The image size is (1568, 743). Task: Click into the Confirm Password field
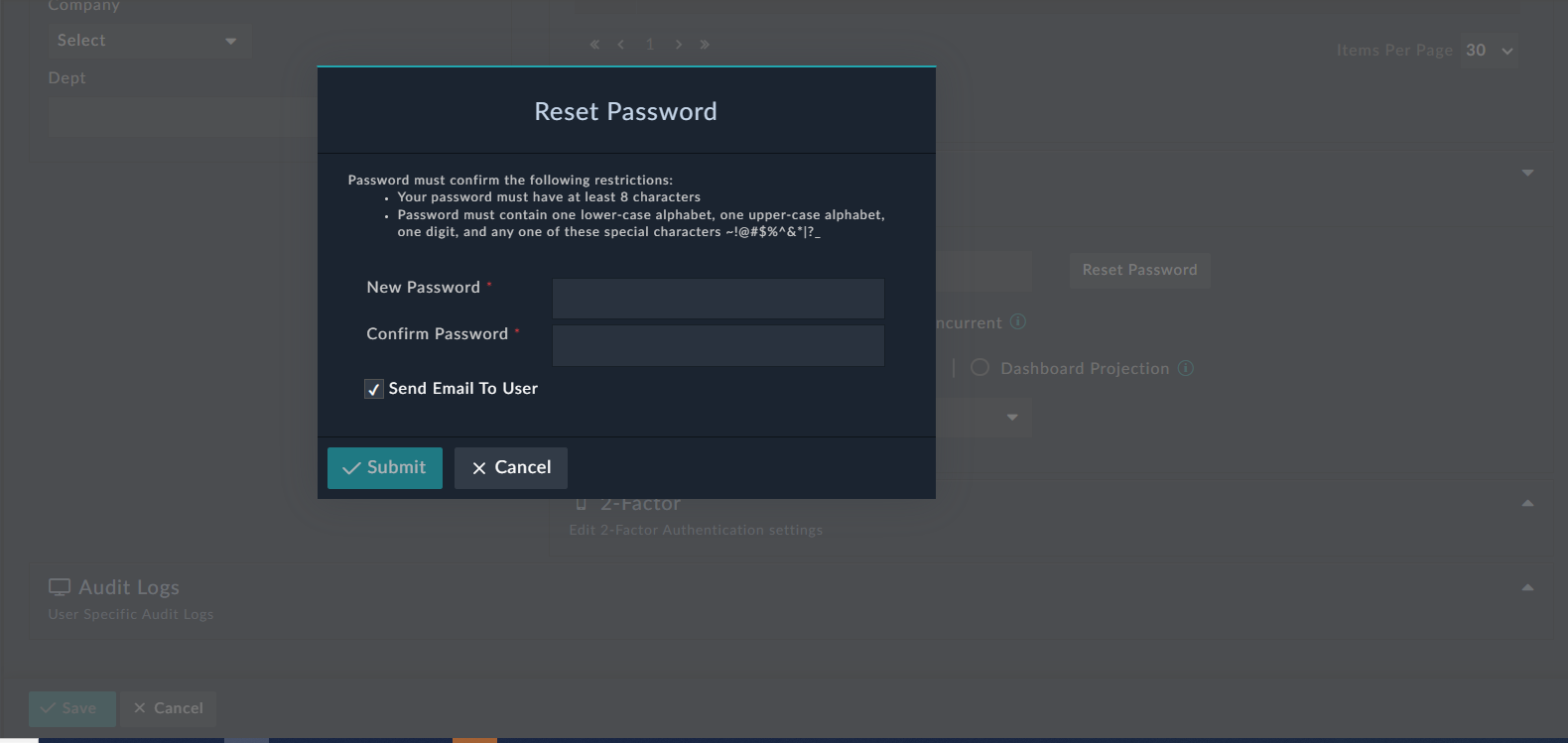point(718,345)
